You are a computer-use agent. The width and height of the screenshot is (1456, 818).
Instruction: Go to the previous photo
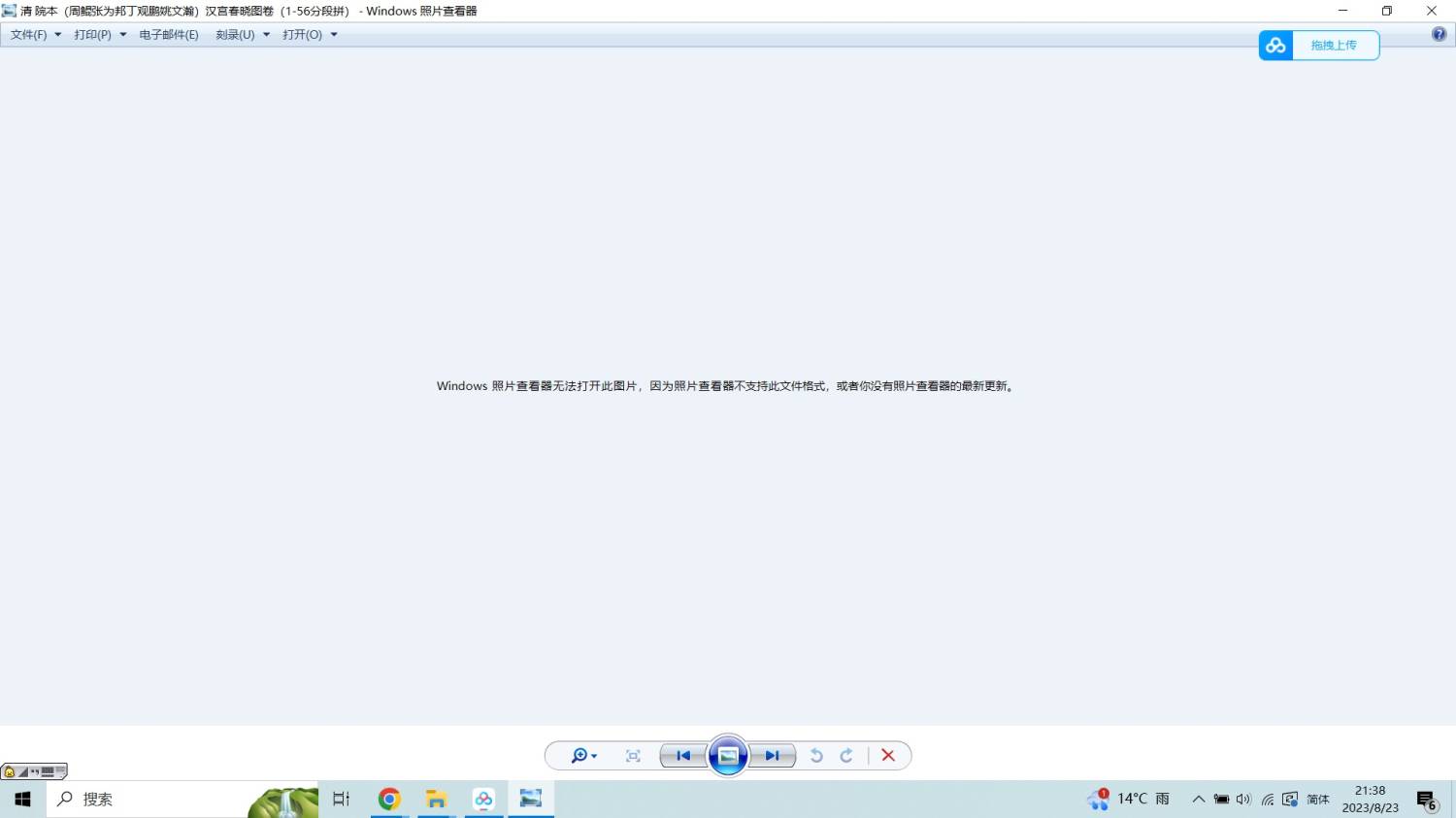(683, 756)
